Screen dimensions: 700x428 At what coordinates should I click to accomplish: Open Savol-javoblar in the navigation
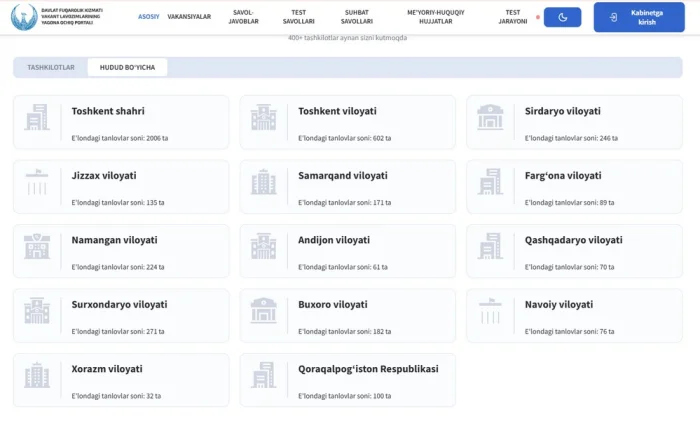pyautogui.click(x=243, y=17)
